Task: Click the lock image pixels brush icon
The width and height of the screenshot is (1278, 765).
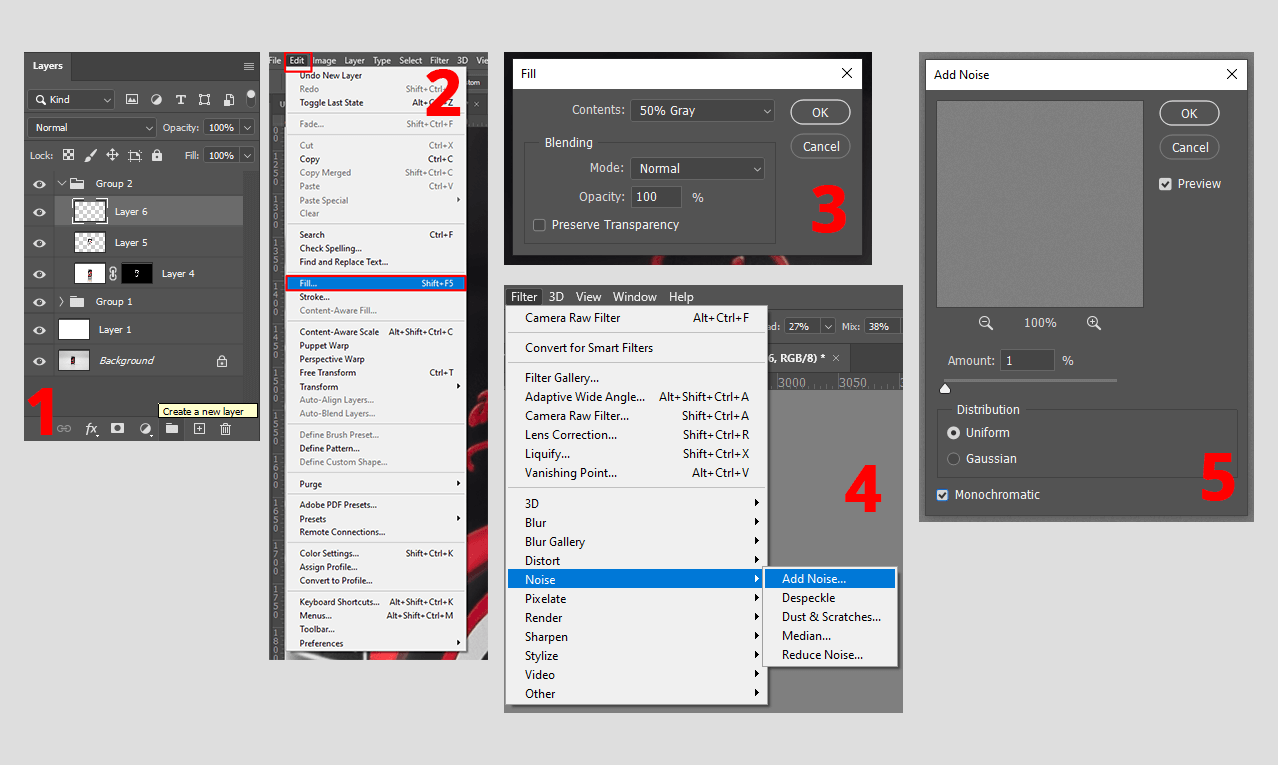Action: tap(90, 155)
